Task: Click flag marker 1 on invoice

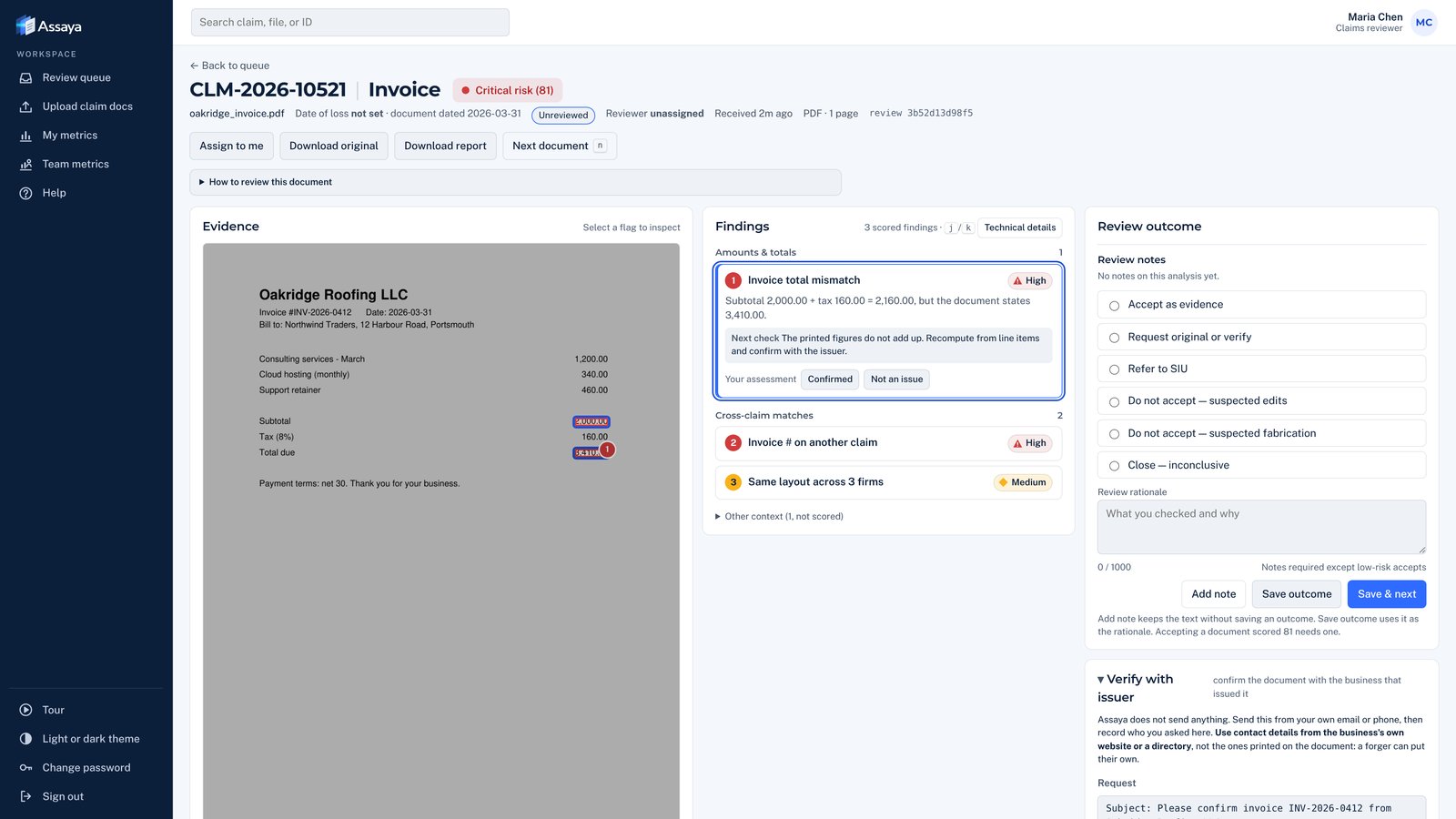Action: tap(607, 450)
